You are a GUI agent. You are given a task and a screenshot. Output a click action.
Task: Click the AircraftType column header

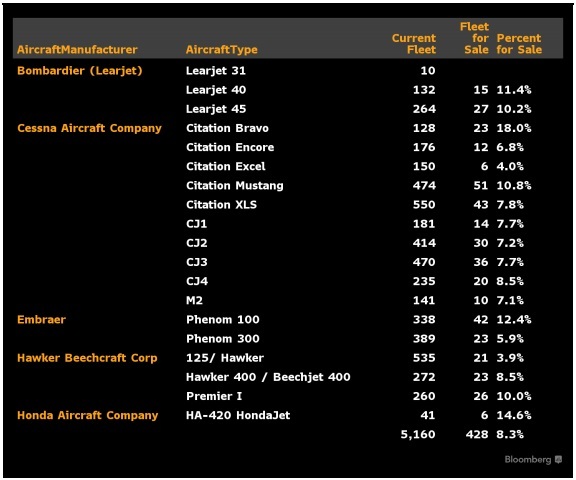(x=222, y=50)
